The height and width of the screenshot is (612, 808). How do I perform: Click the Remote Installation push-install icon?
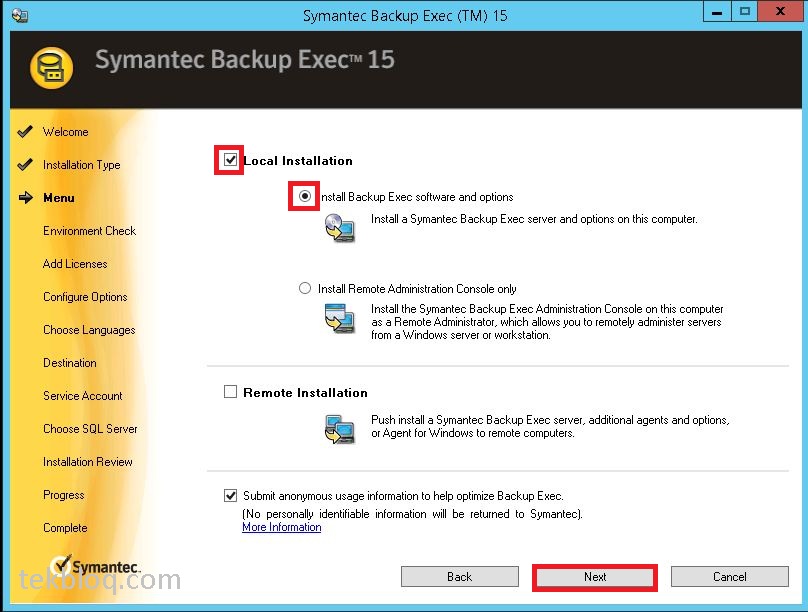tap(340, 429)
